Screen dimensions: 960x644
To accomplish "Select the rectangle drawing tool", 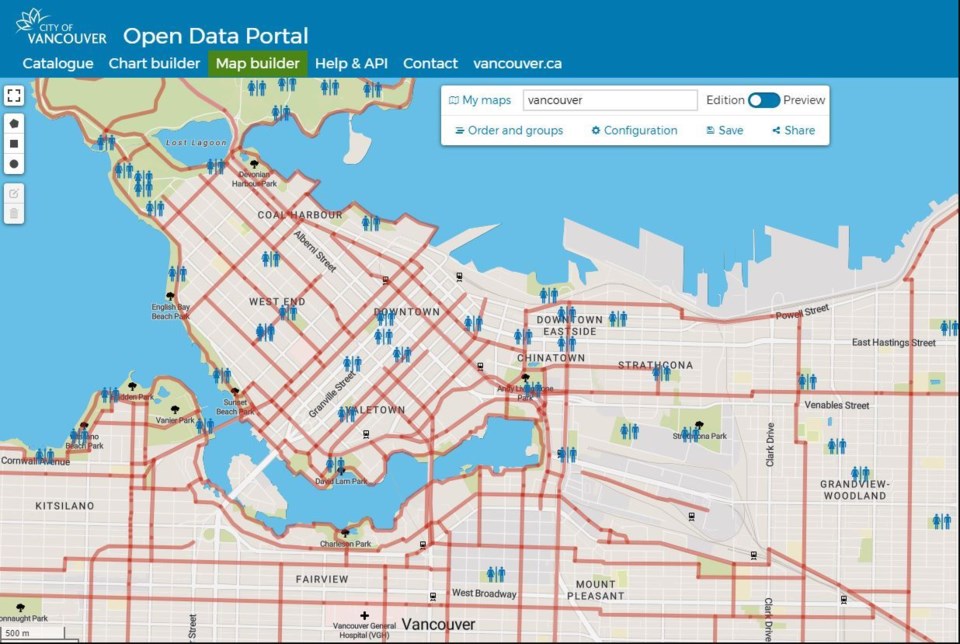I will click(13, 144).
